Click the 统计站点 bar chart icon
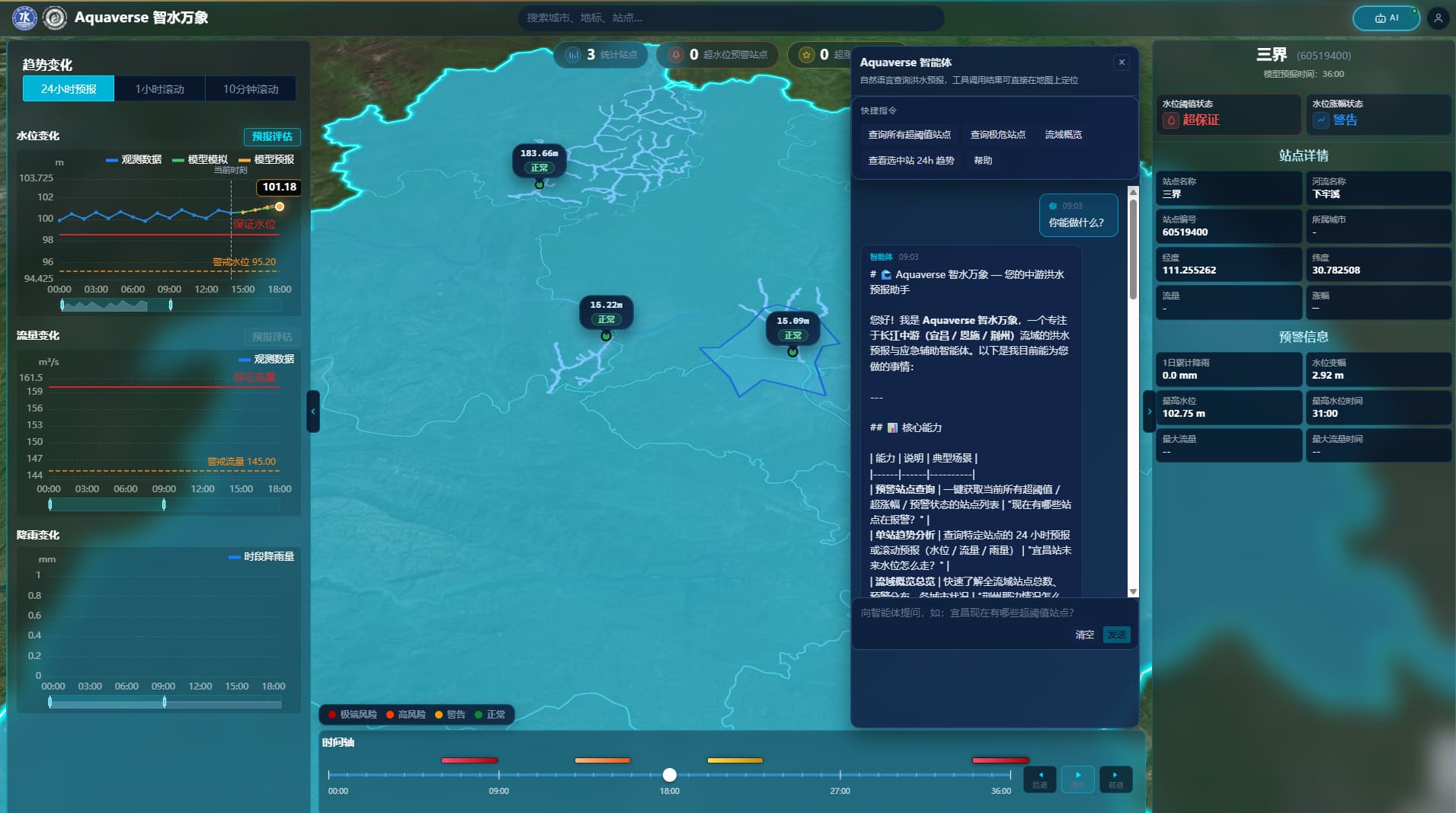 573,55
